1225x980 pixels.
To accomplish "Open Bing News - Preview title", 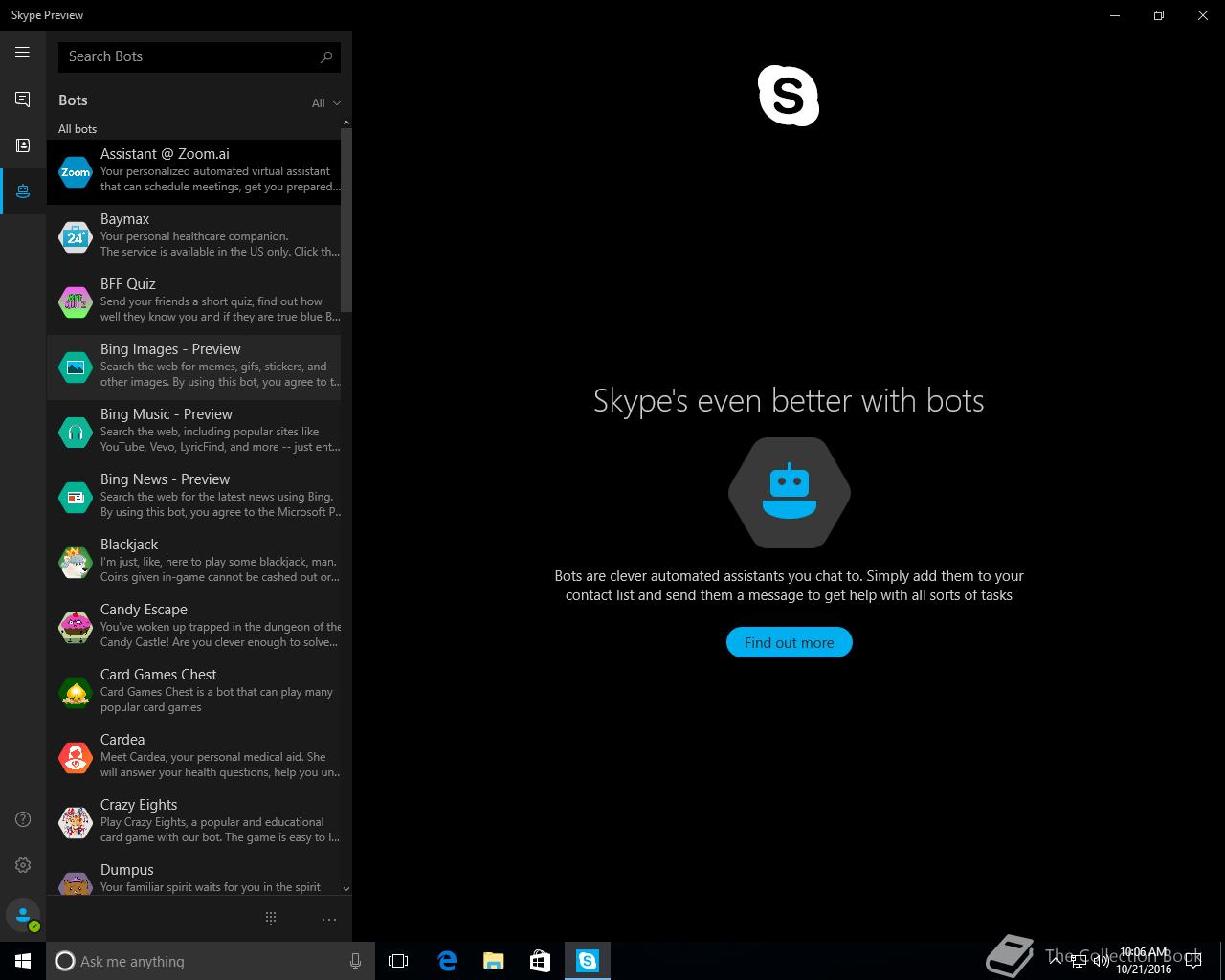I will click(x=166, y=479).
